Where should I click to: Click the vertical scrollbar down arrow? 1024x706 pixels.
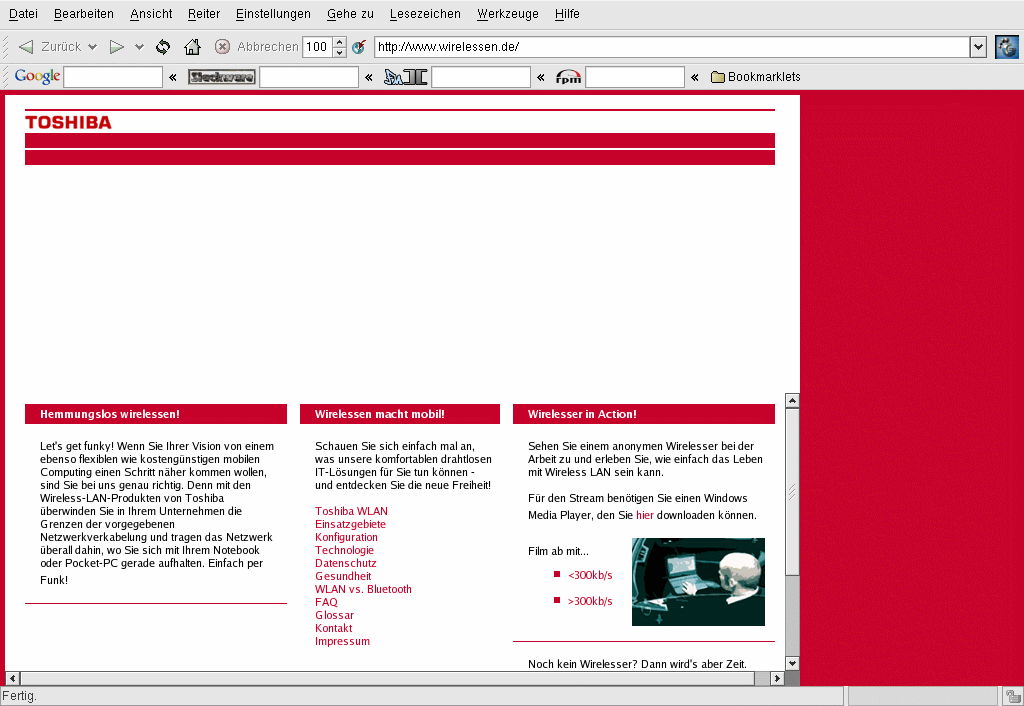click(792, 664)
